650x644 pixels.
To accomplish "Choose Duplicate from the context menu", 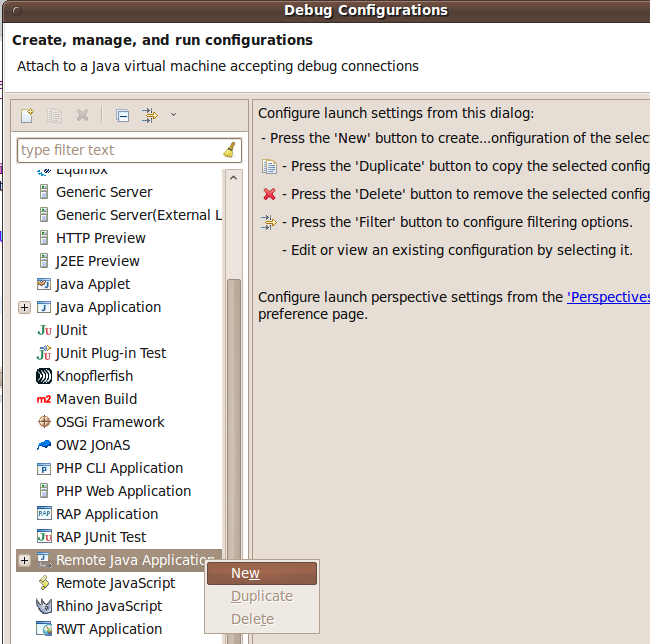I will (262, 596).
